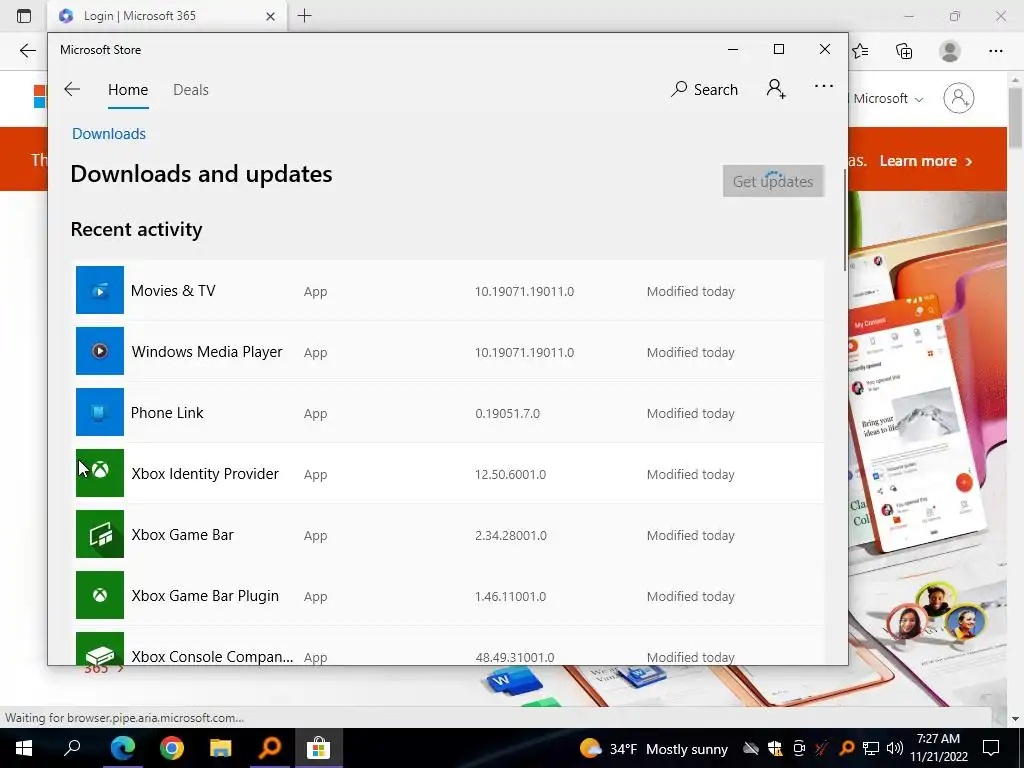Click version 0.19051.7.0 of Phone Link
Image resolution: width=1024 pixels, height=768 pixels.
507,413
